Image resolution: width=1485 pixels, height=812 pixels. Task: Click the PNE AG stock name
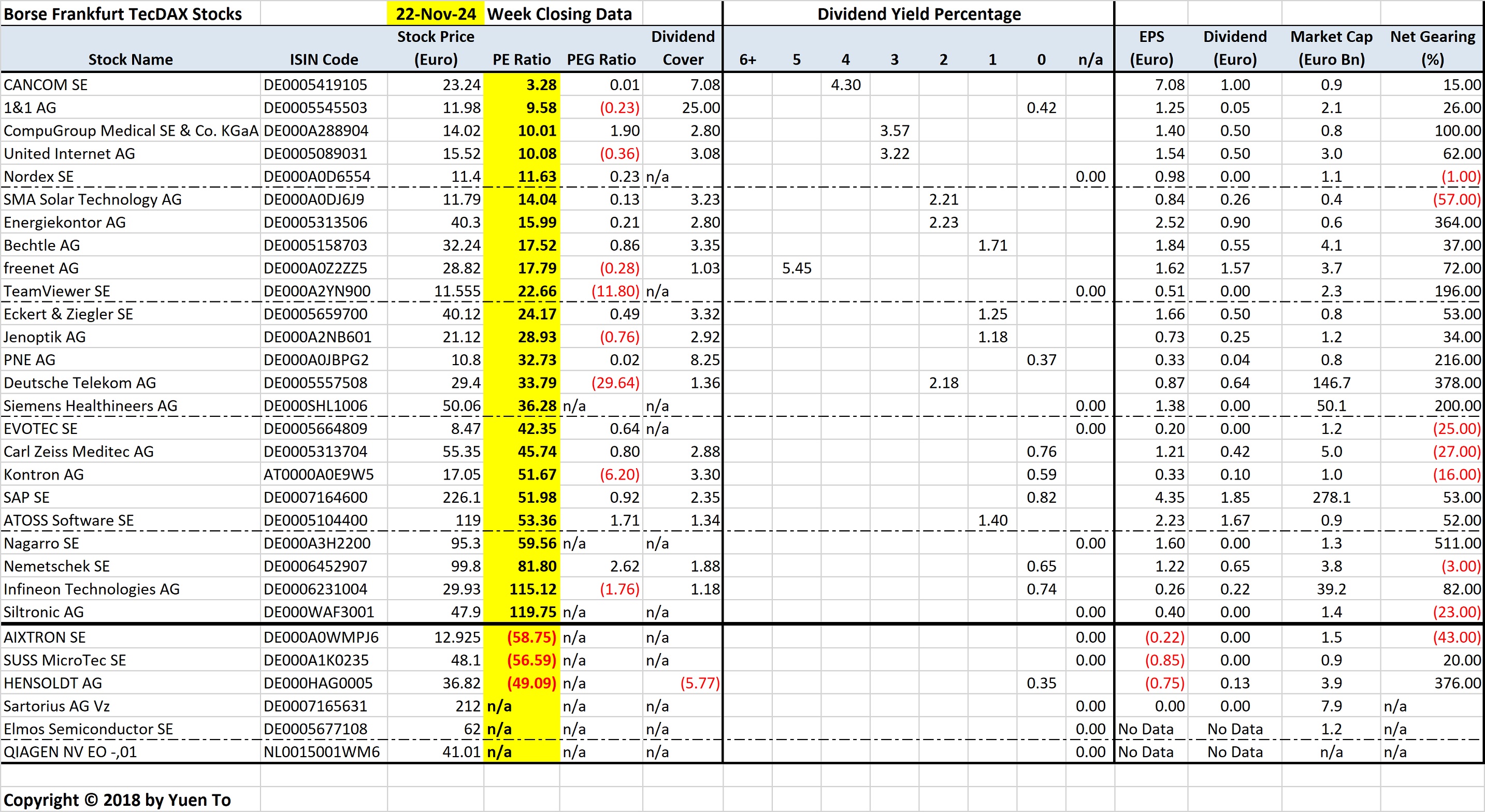click(30, 360)
